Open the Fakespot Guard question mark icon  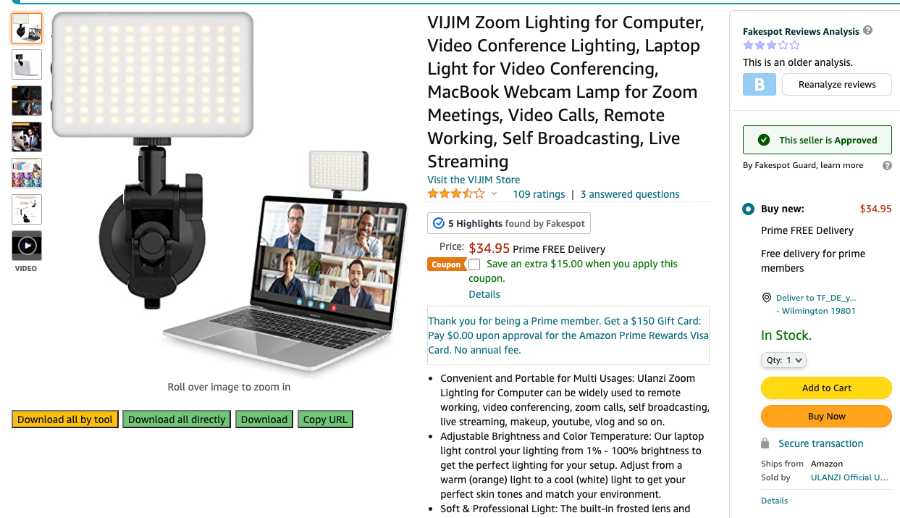coord(887,165)
